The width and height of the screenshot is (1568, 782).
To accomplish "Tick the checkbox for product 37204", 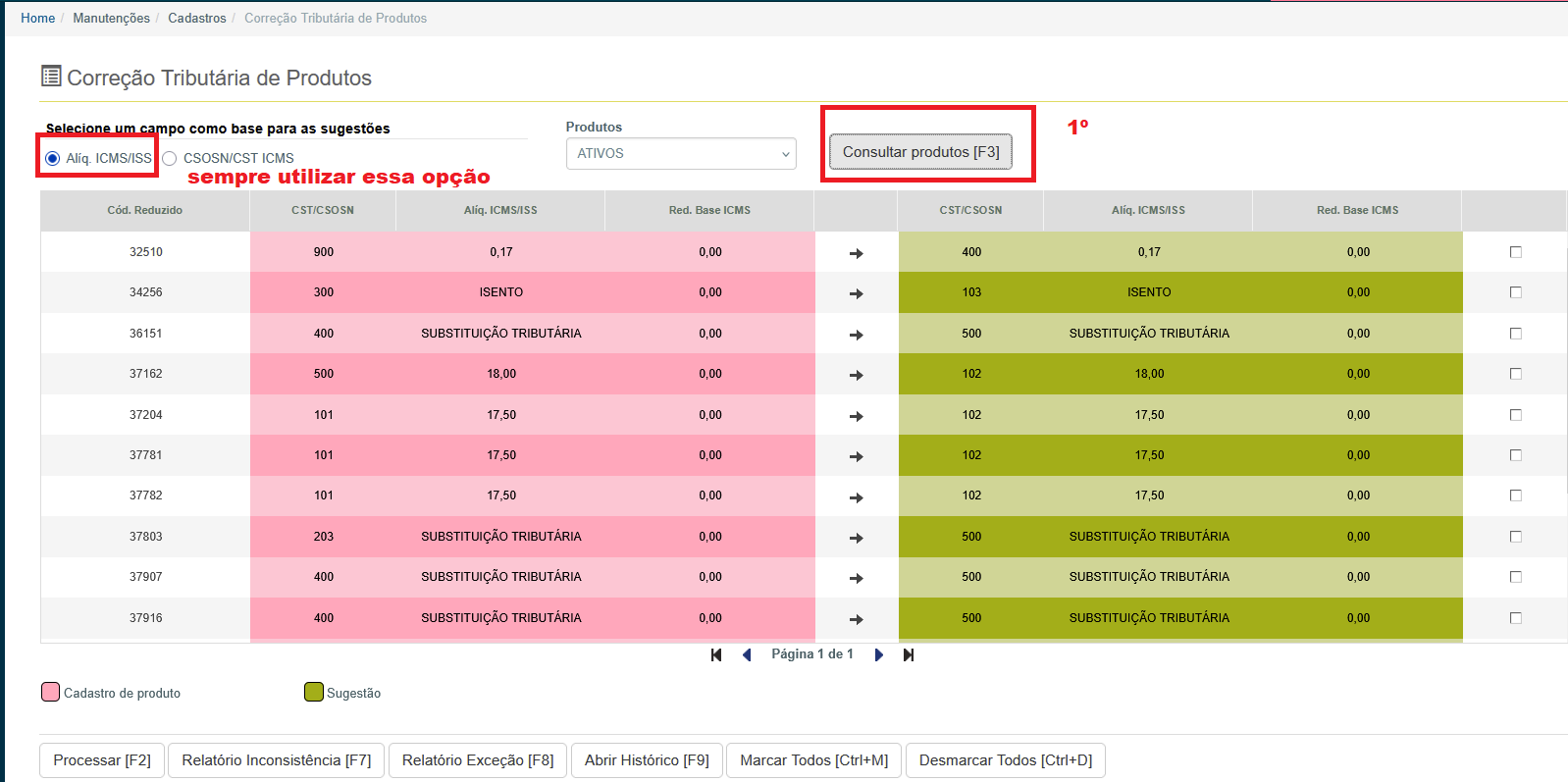I will 1515,415.
